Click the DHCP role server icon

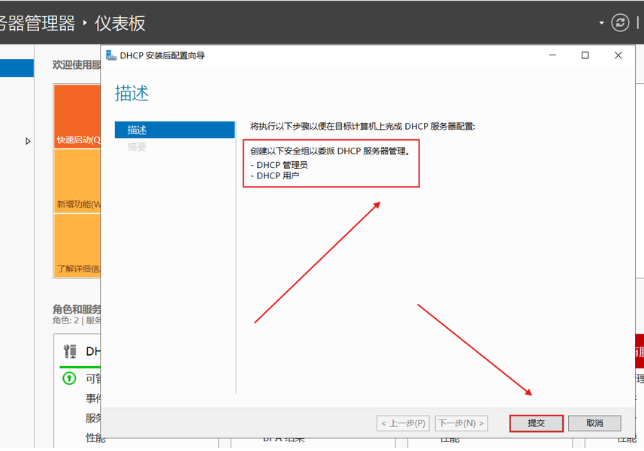pos(69,351)
